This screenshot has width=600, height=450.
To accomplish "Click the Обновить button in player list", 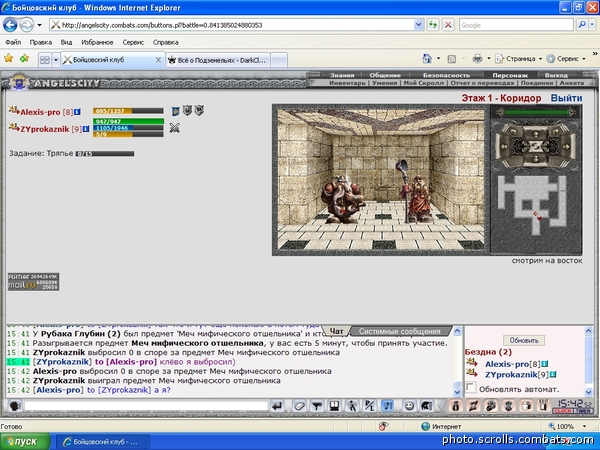I will [x=524, y=340].
